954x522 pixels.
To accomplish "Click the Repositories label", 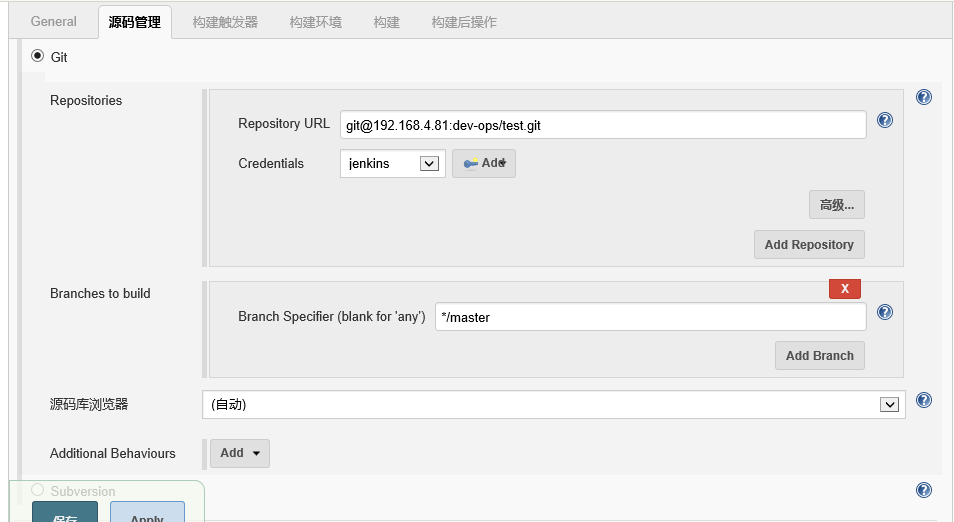I will tap(86, 100).
